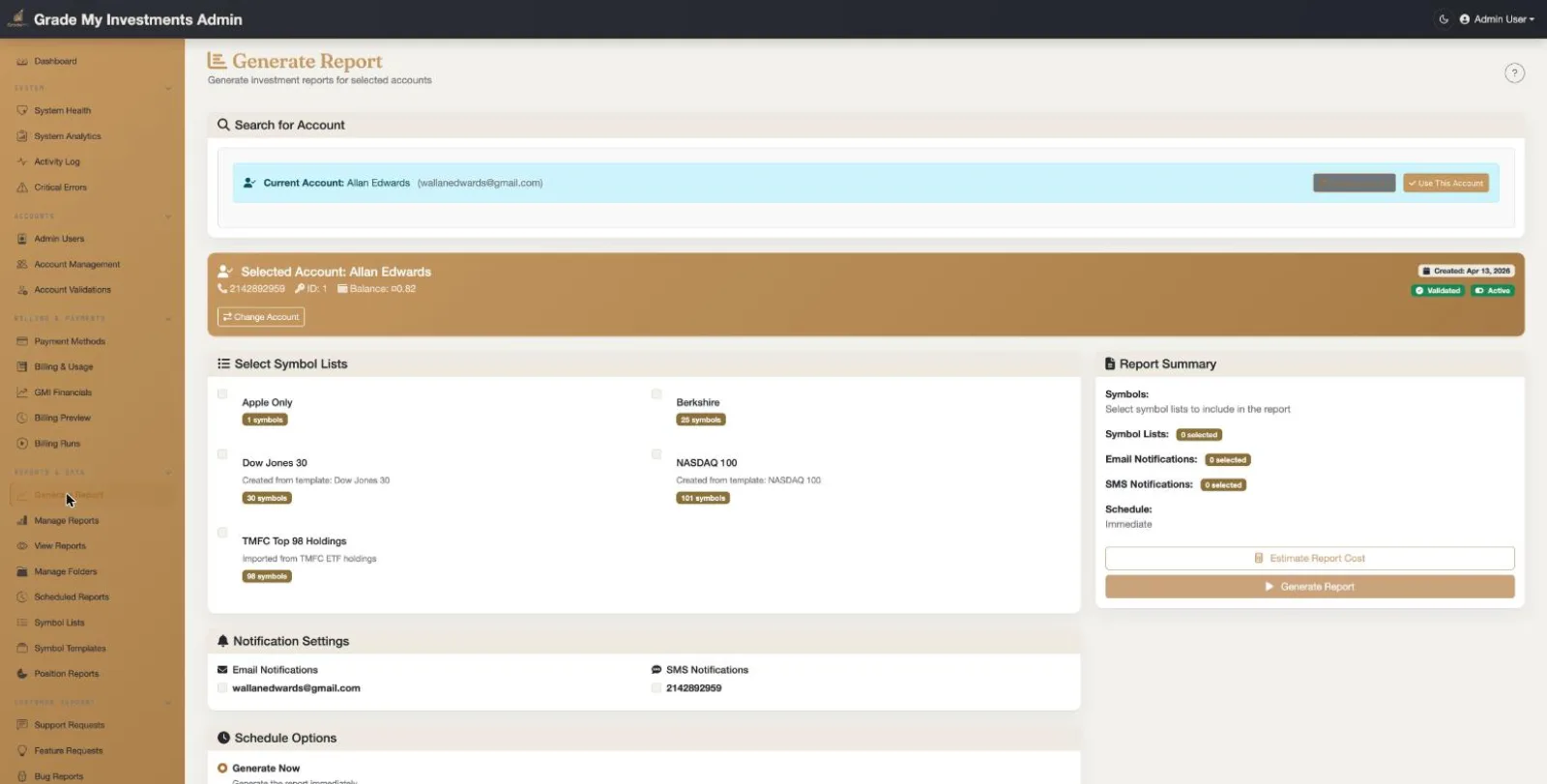Open the Billing & Usage page

tap(92, 366)
